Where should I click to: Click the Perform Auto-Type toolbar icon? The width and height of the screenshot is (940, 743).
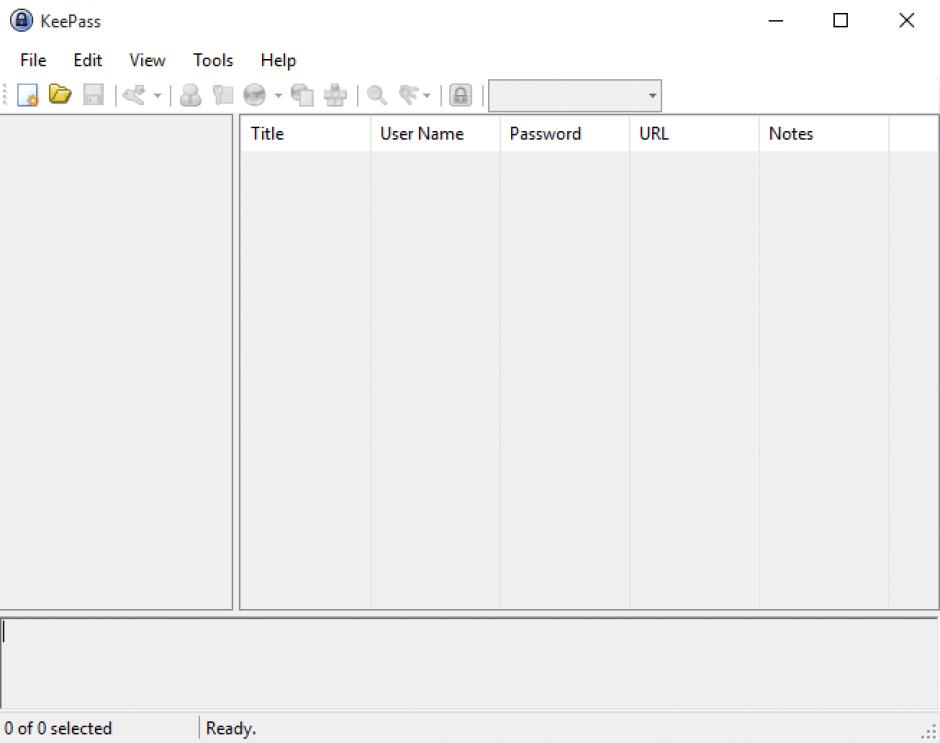[335, 95]
